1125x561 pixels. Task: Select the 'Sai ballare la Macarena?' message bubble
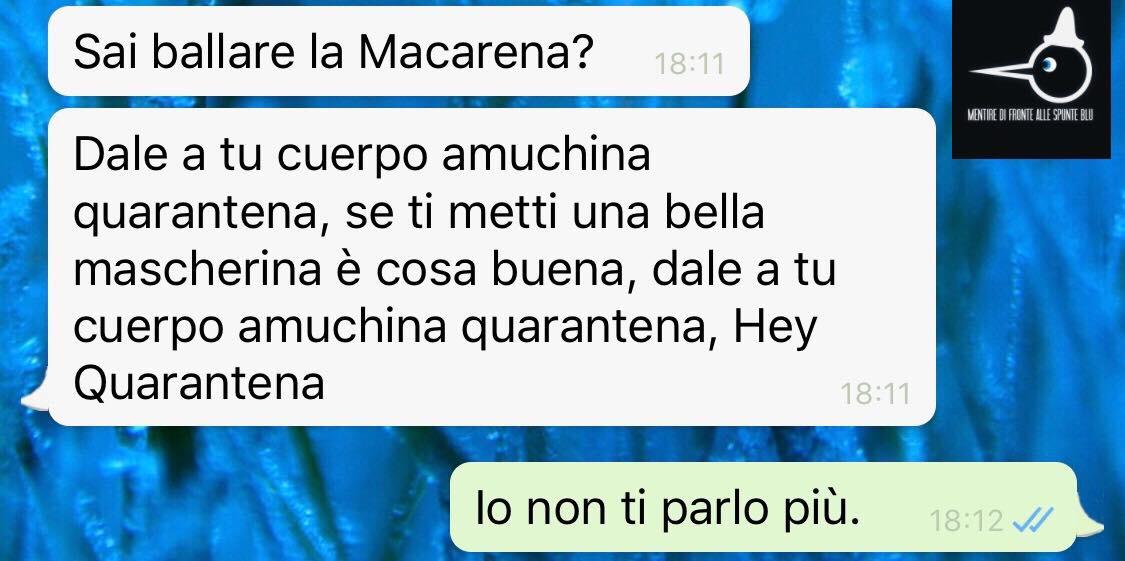click(399, 51)
